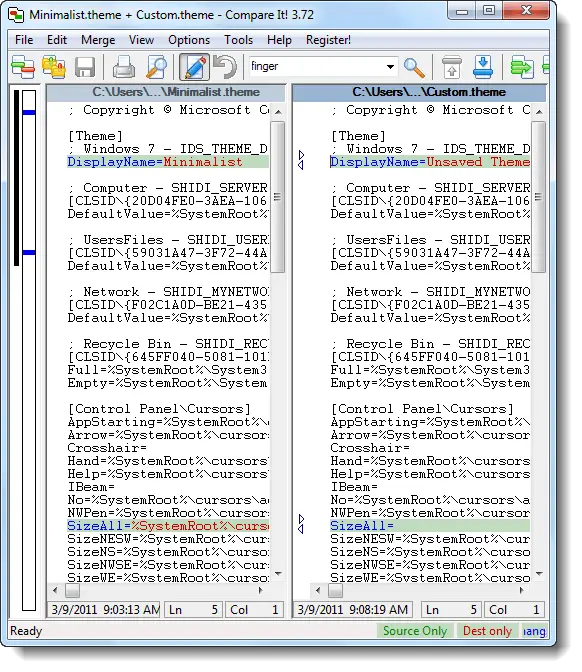The width and height of the screenshot is (582, 672).
Task: Click 'Crosshair=' line in left pane
Action: coord(107,448)
